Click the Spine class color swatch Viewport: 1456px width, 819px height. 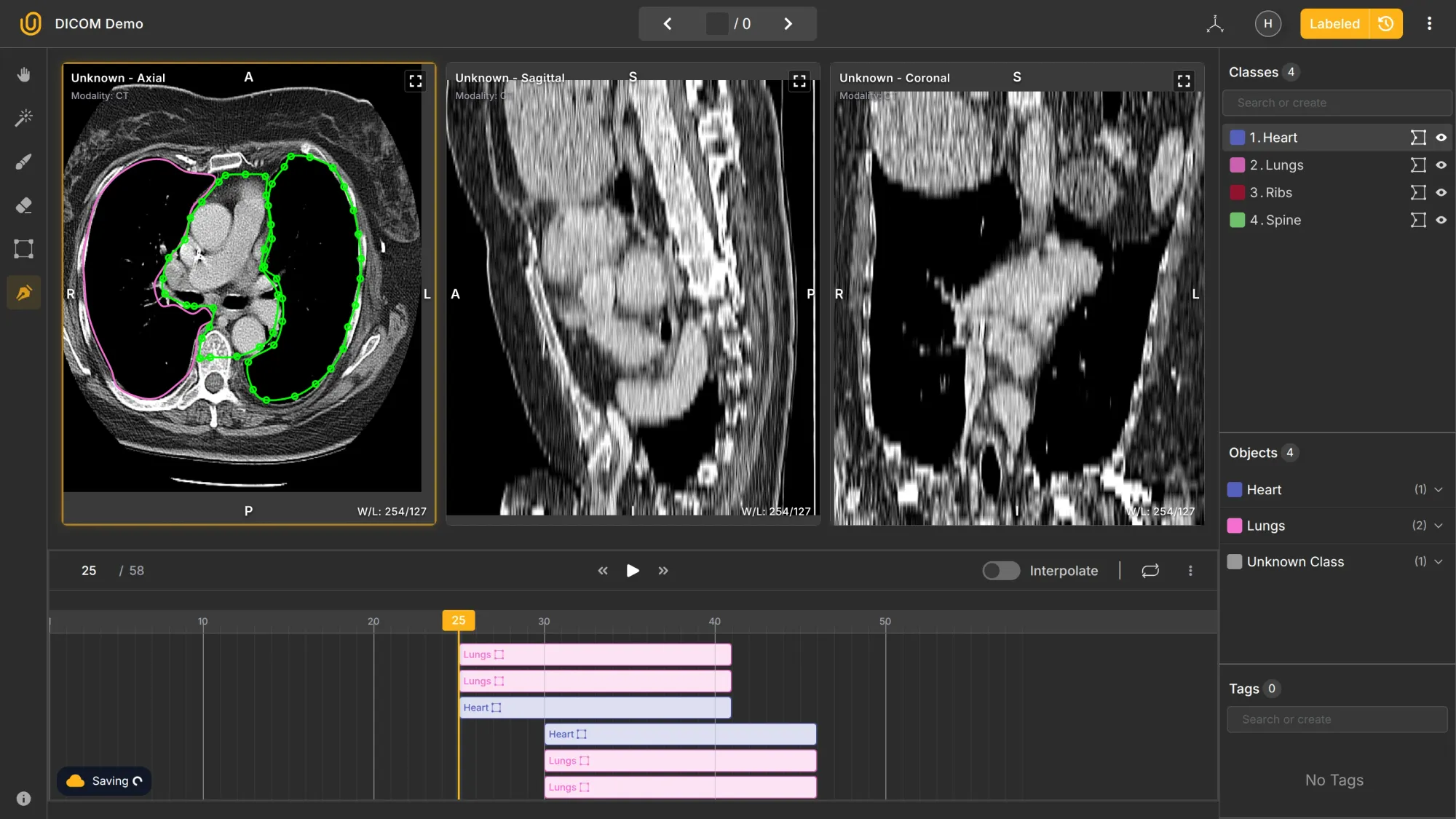(x=1236, y=220)
